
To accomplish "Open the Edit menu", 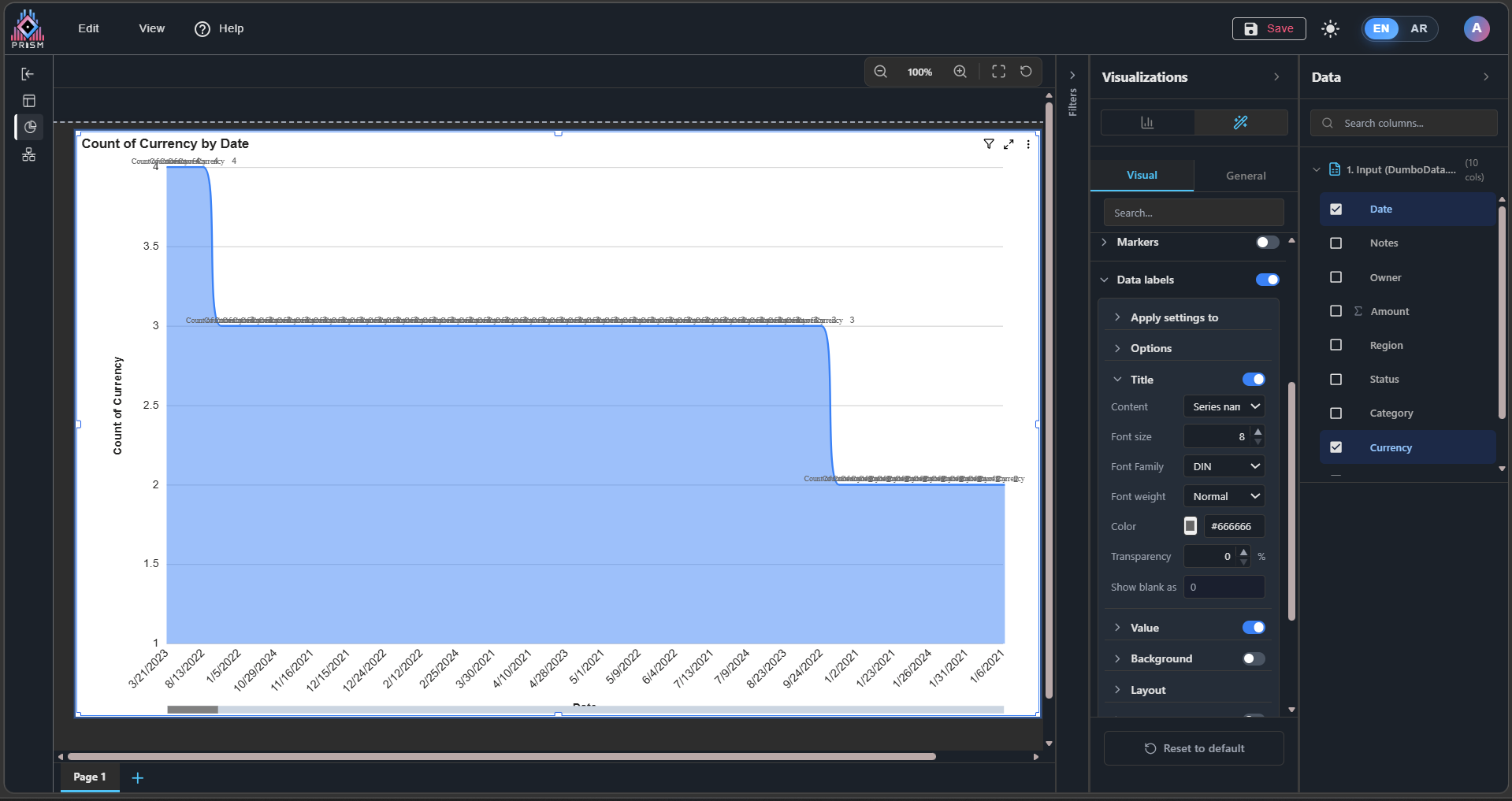I will point(88,28).
